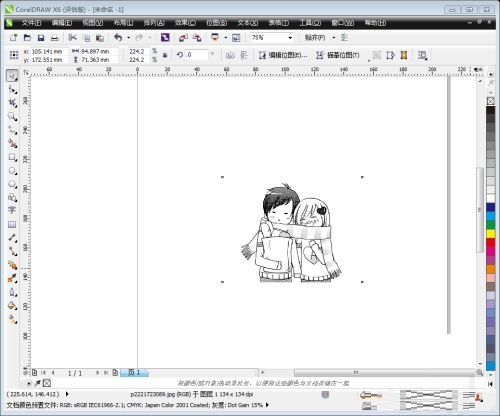The width and height of the screenshot is (500, 416).
Task: Select the Fill bucket tool
Action: 12,306
